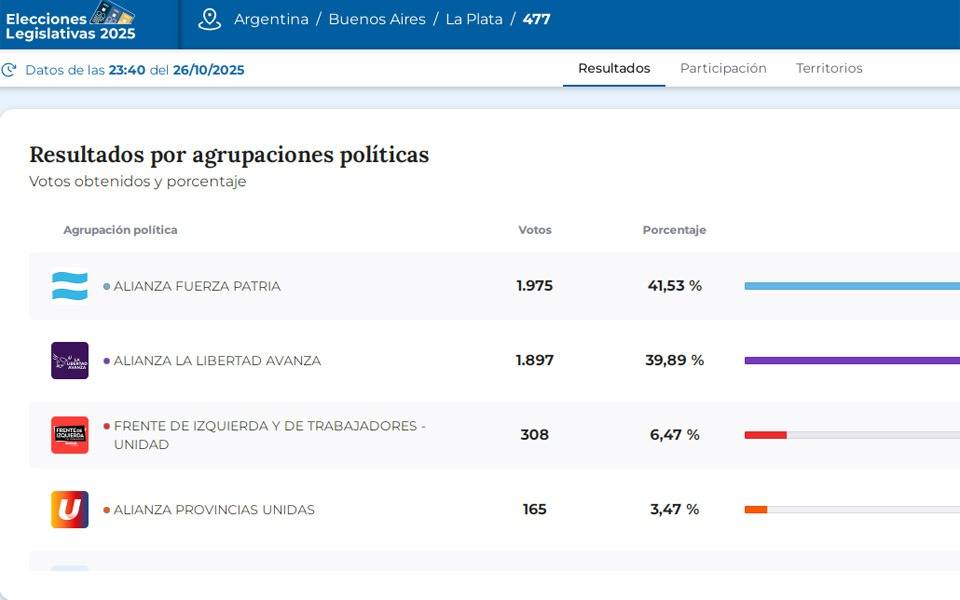Click La Libertad Avanza purple logo
Screen dimensions: 960x600
coord(70,360)
